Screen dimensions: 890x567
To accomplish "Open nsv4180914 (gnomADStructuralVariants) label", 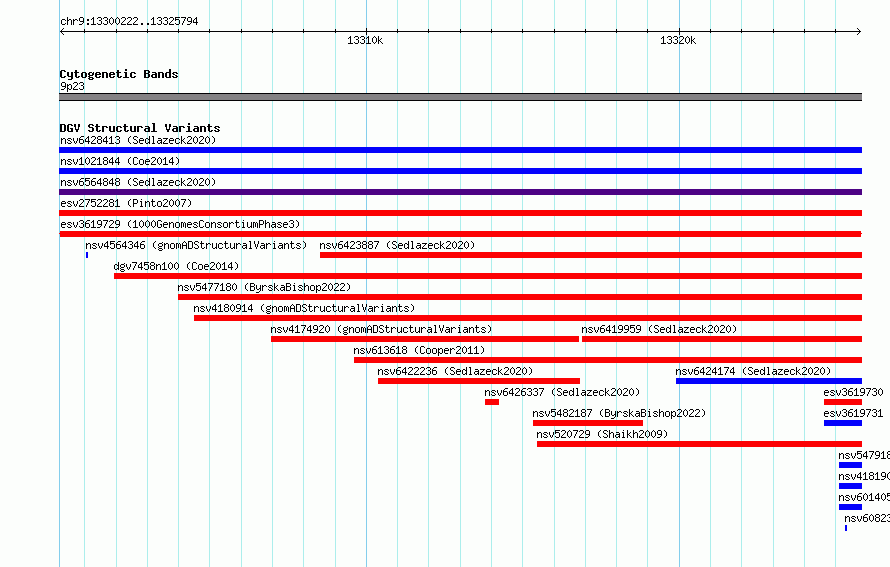I will tap(304, 308).
